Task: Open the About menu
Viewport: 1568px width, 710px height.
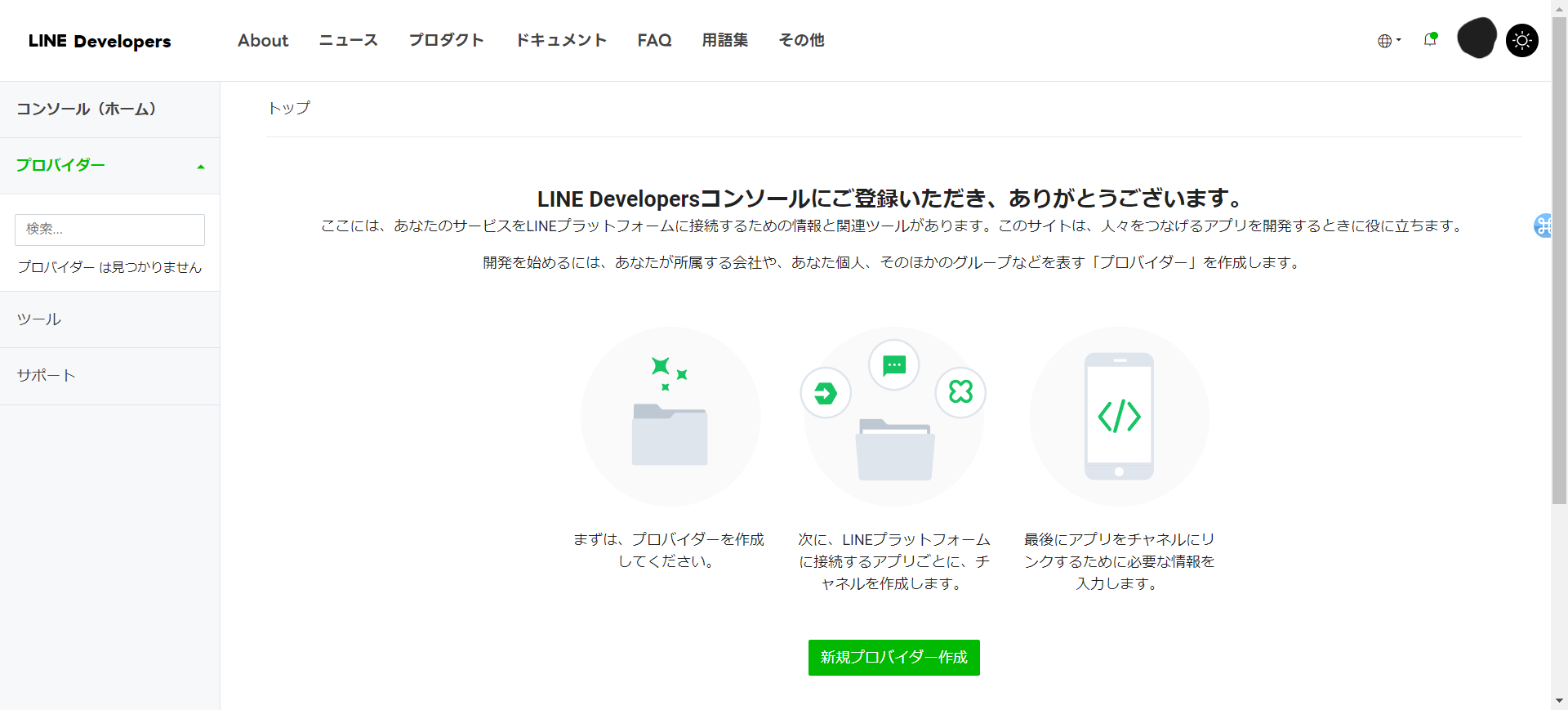Action: (263, 40)
